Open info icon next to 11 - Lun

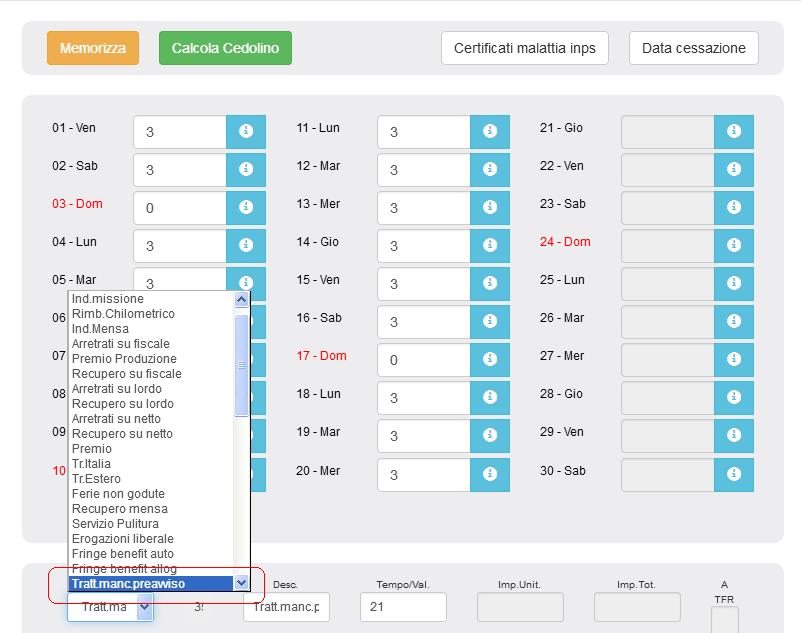click(490, 132)
